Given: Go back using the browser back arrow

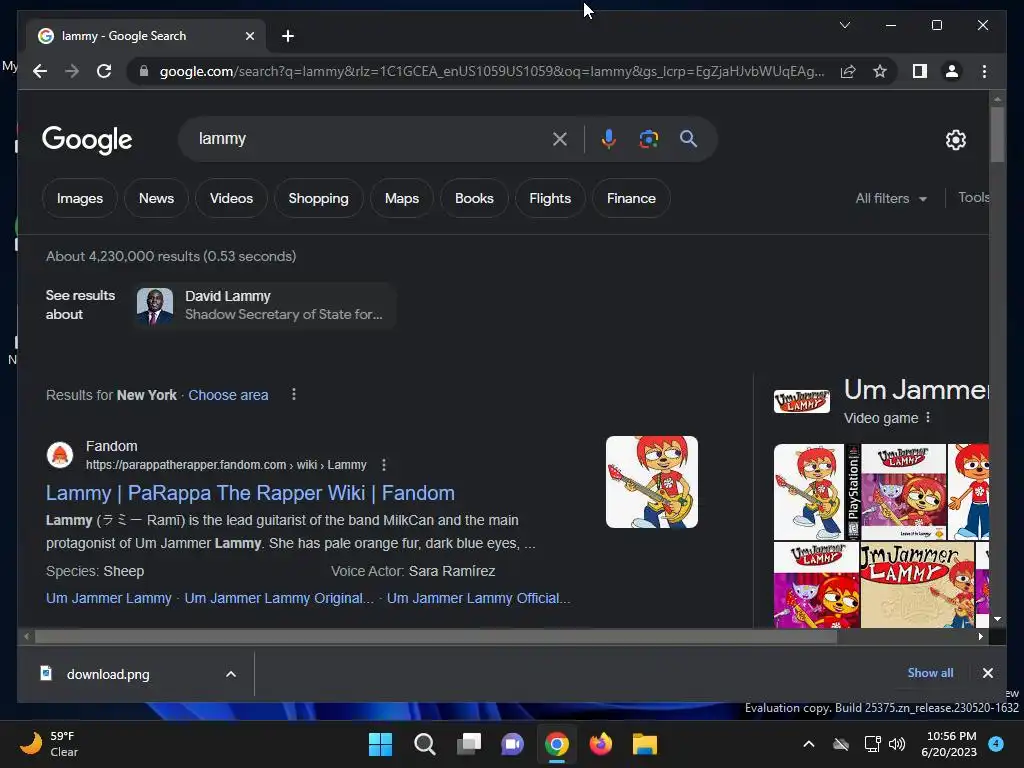Looking at the screenshot, I should tap(40, 71).
